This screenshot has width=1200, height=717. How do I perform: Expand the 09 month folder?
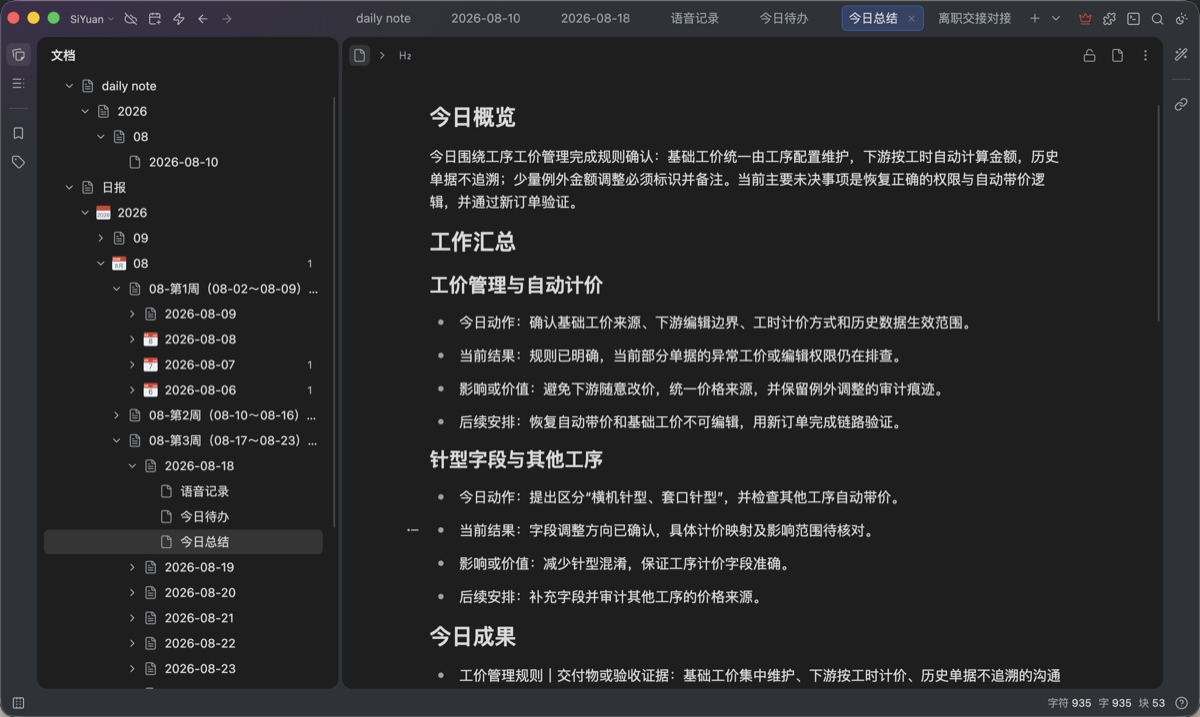click(x=101, y=238)
